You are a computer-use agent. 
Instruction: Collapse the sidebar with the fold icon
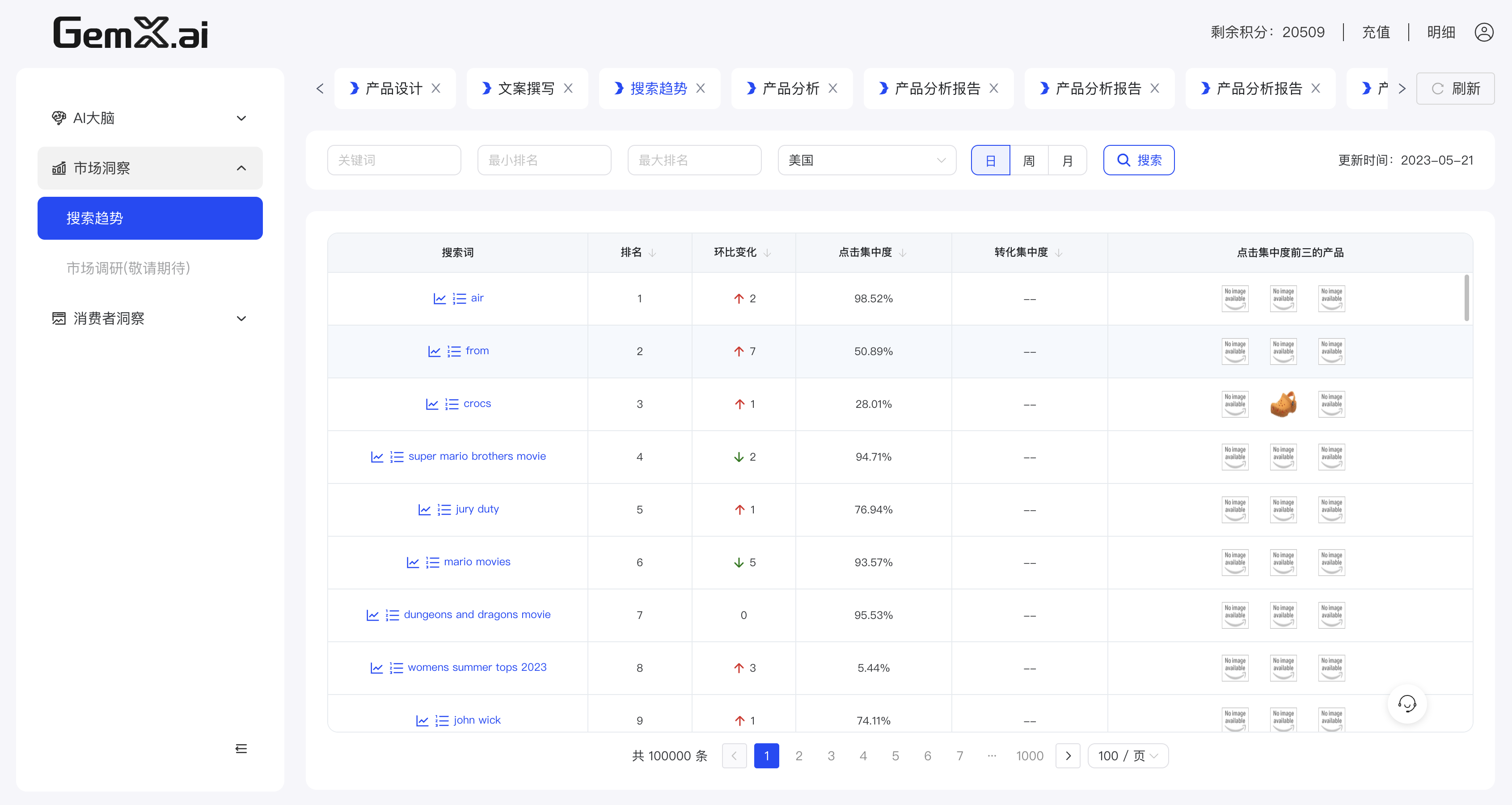pyautogui.click(x=241, y=749)
